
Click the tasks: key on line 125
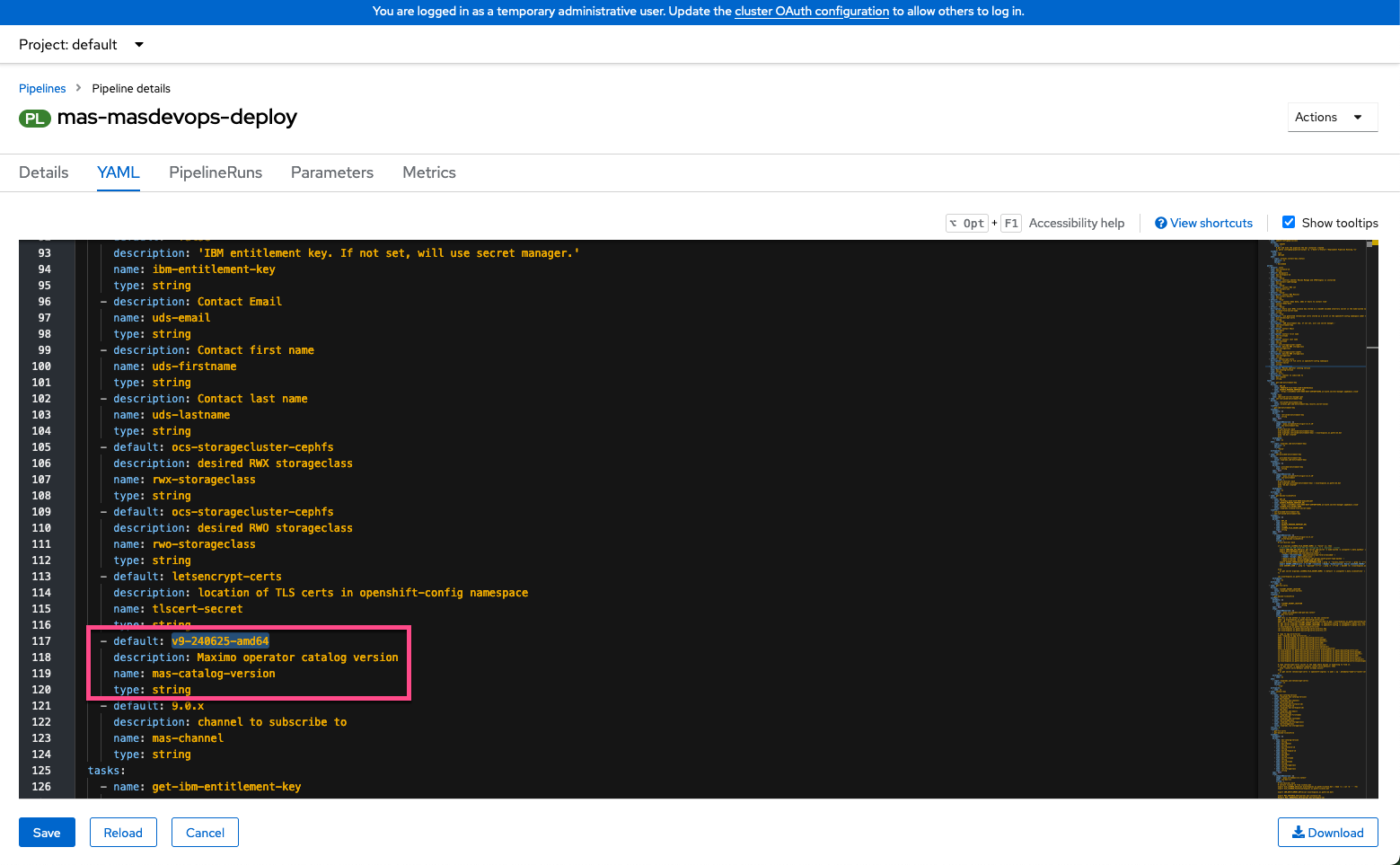coord(106,771)
